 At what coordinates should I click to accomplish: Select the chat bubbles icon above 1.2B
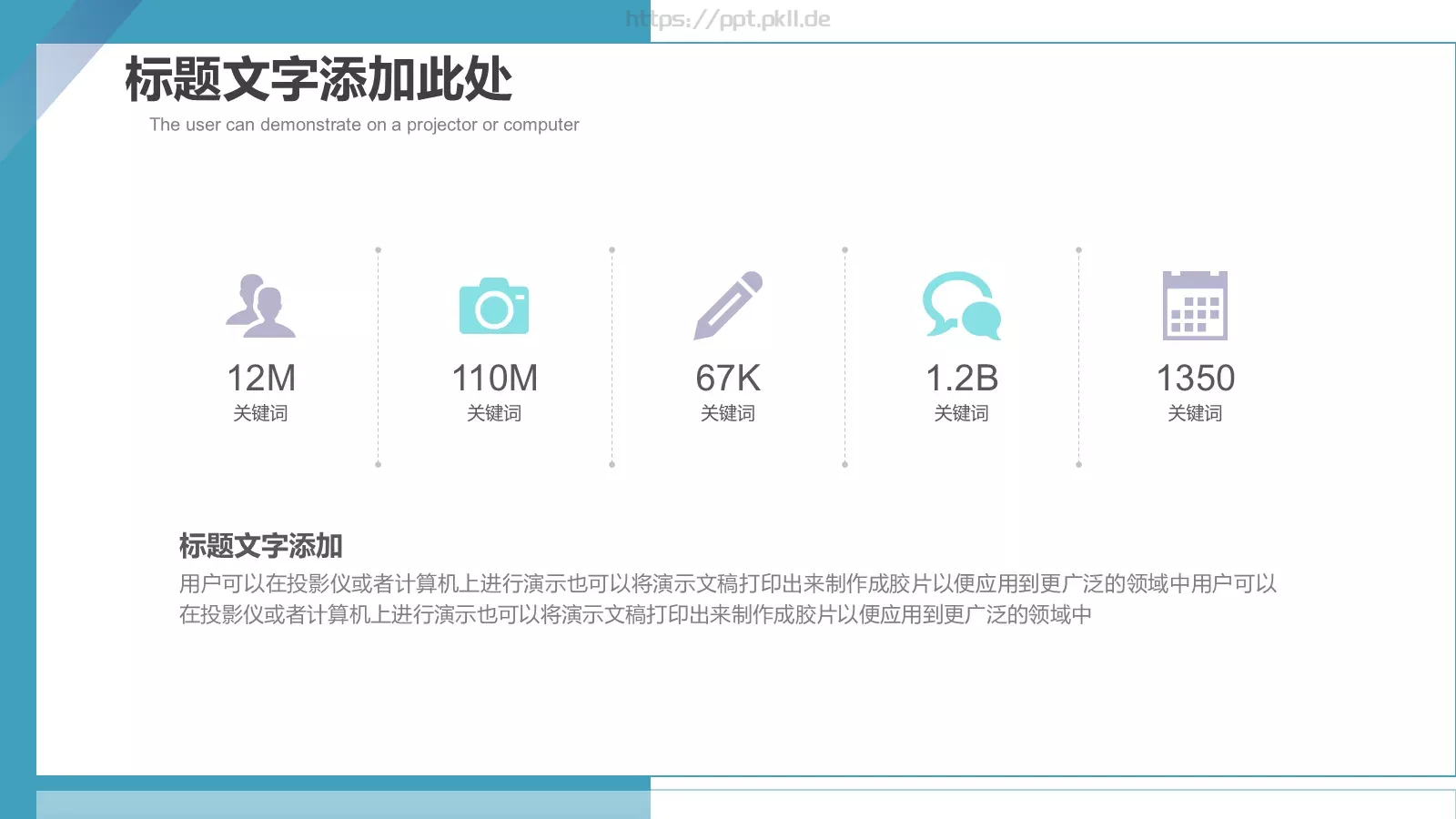tap(962, 306)
